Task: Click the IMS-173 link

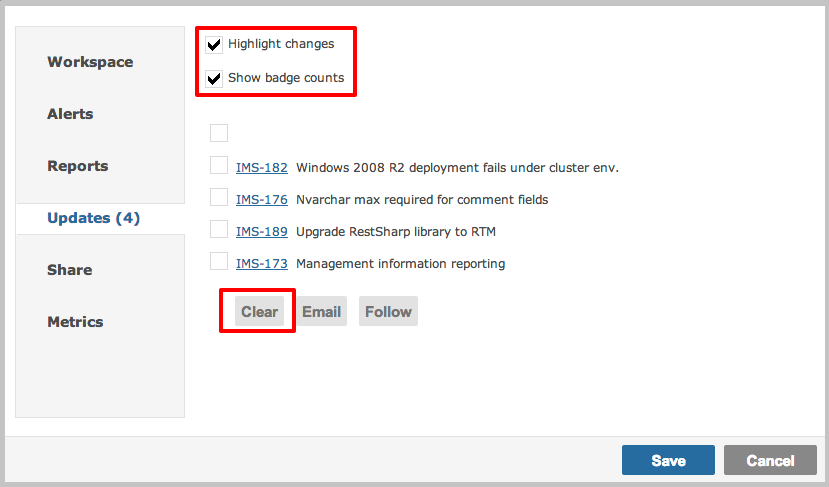Action: coord(262,264)
